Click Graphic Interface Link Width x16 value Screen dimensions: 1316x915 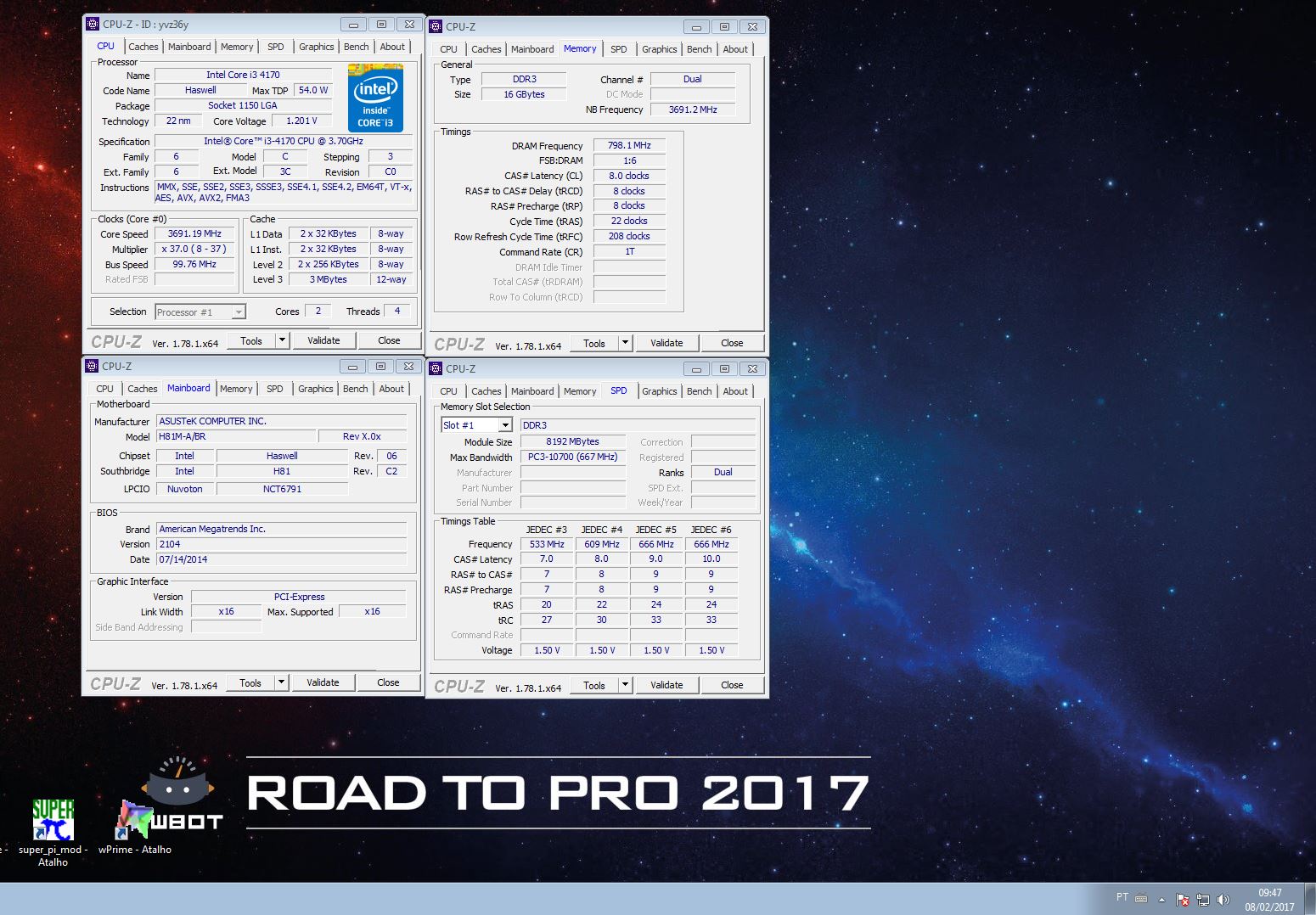tap(226, 611)
